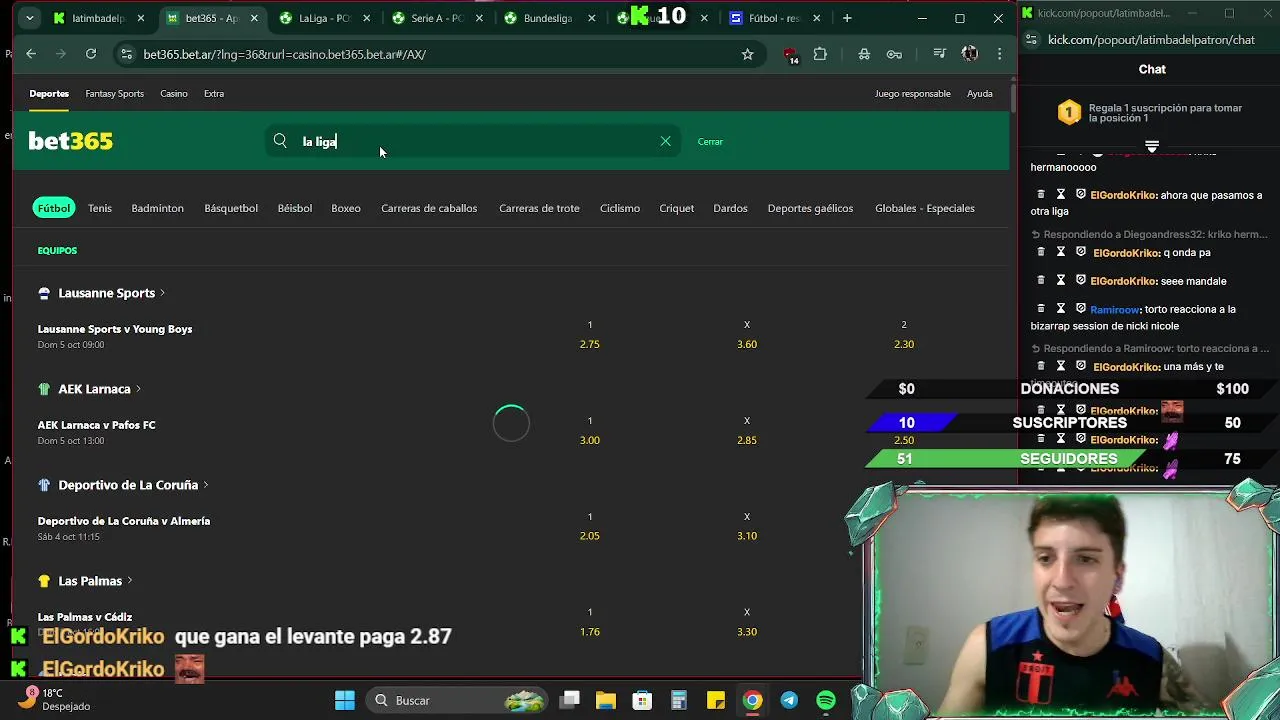Open AEK Larnaca v Pafos FC match
1280x720 pixels.
pyautogui.click(x=96, y=425)
